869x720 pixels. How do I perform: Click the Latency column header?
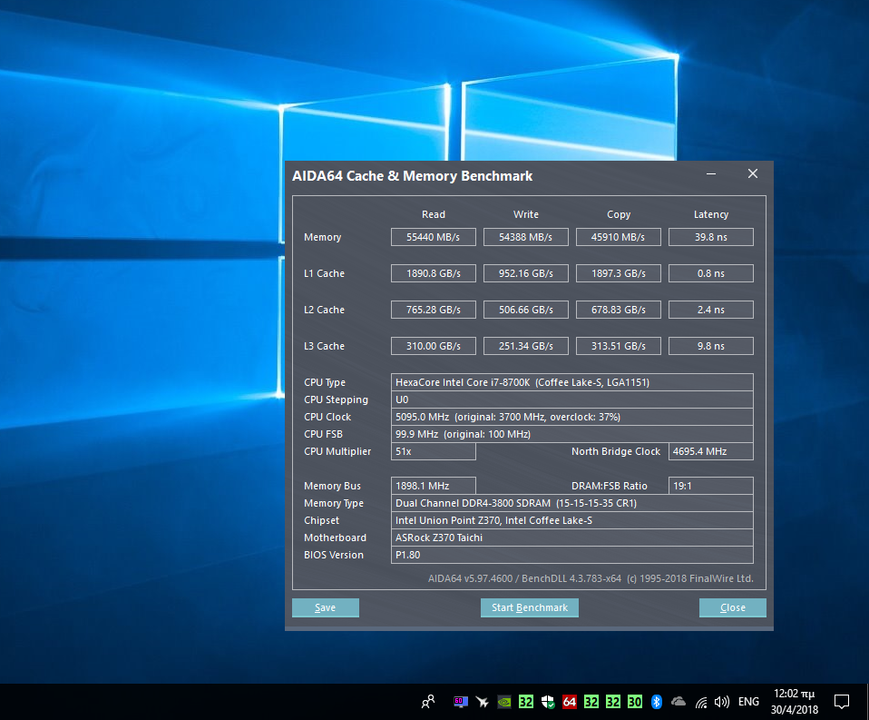click(x=711, y=215)
